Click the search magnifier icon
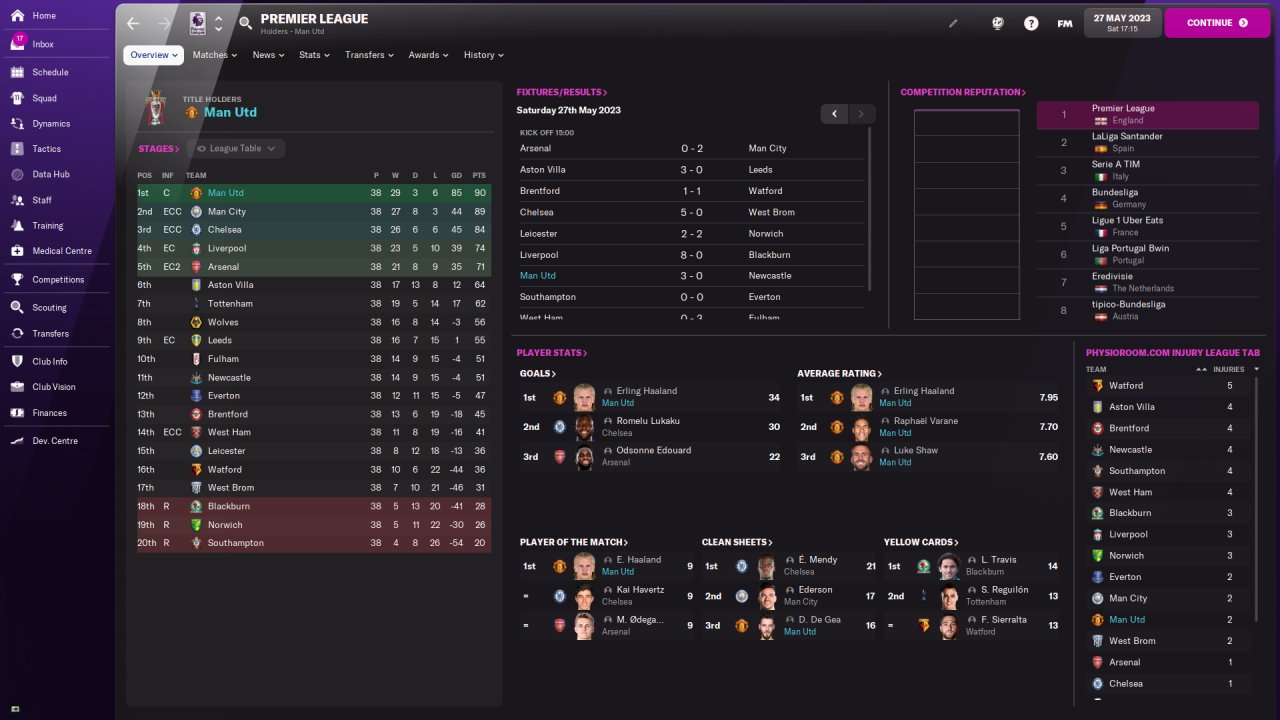The width and height of the screenshot is (1280, 720). (246, 23)
